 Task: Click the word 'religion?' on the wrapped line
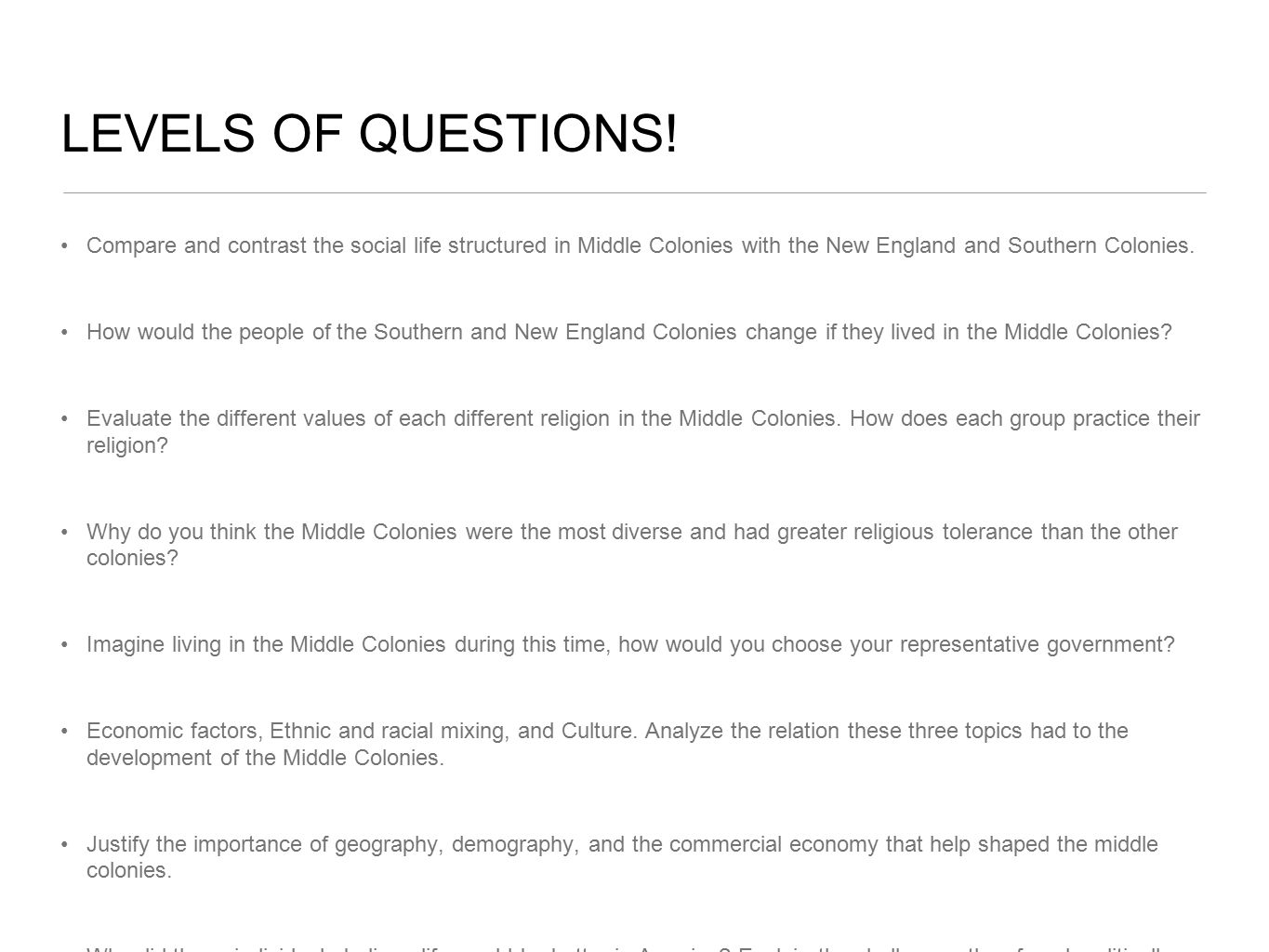coord(127,445)
